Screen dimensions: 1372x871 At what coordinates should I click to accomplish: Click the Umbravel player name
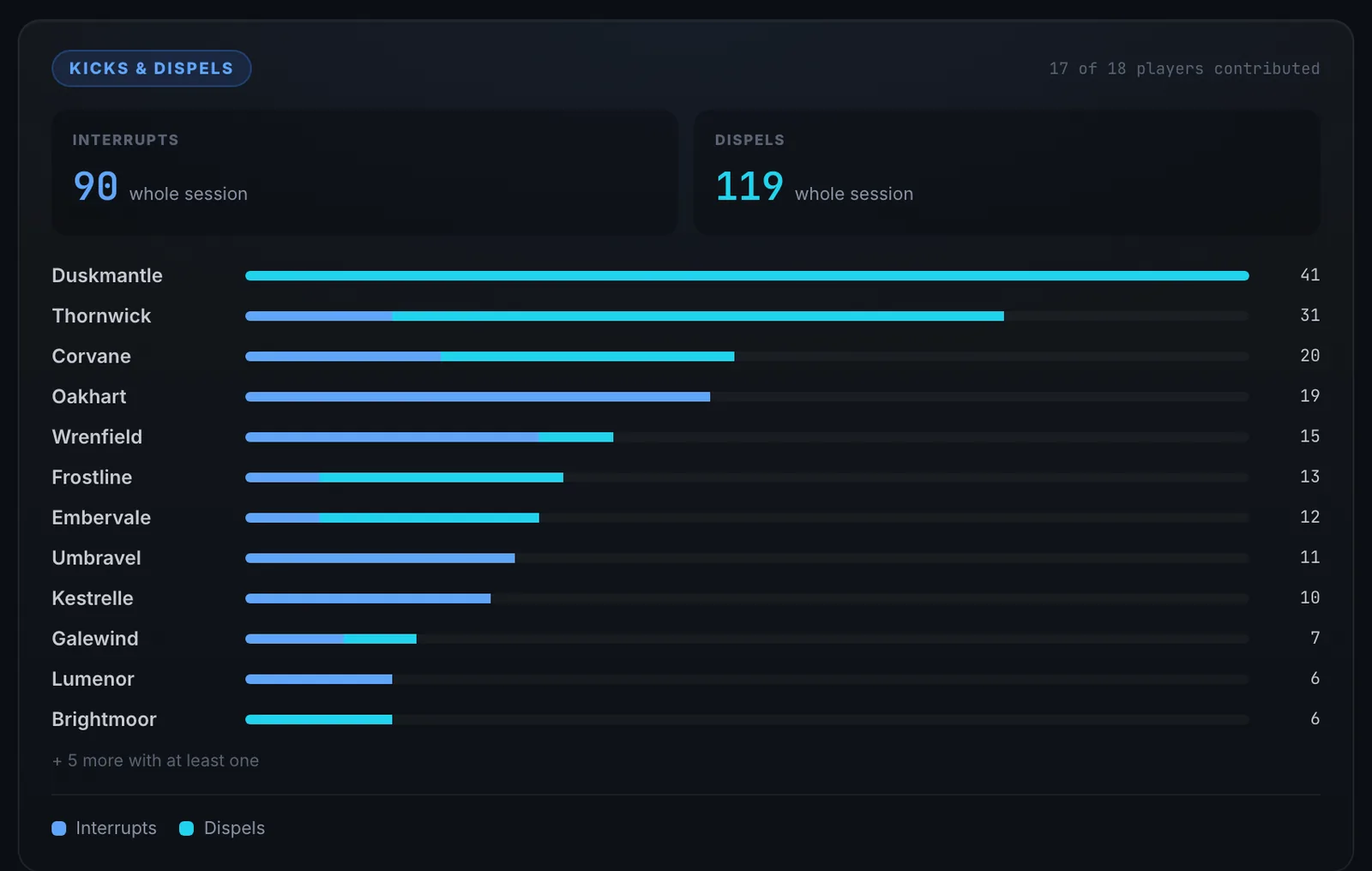pos(96,557)
